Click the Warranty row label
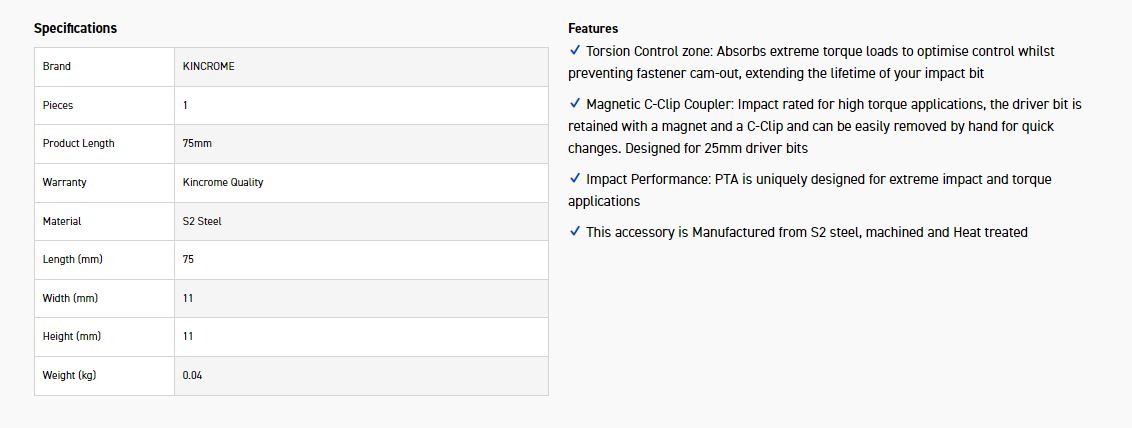 click(x=64, y=182)
